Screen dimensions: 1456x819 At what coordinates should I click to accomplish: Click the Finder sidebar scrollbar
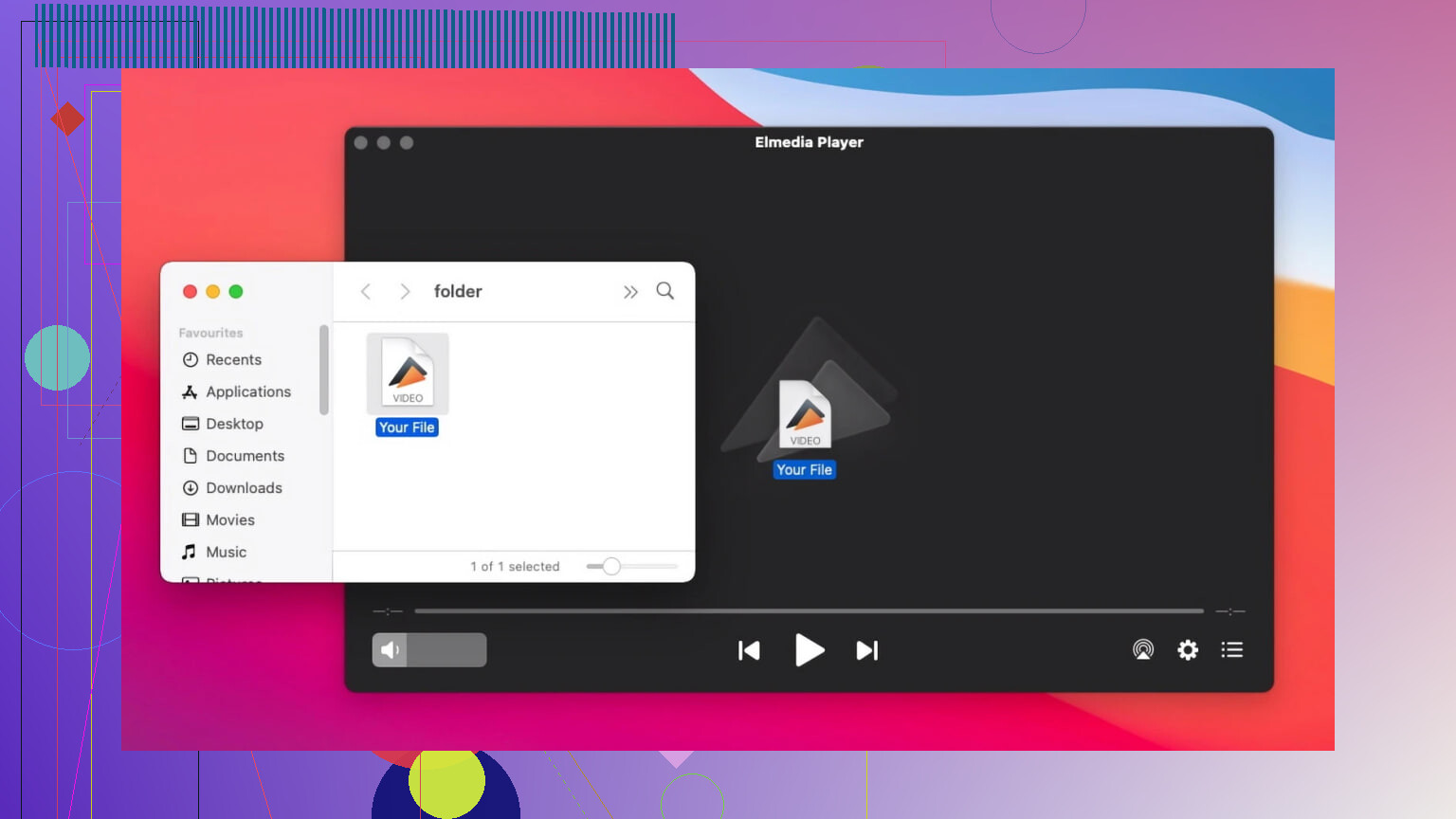pyautogui.click(x=324, y=370)
